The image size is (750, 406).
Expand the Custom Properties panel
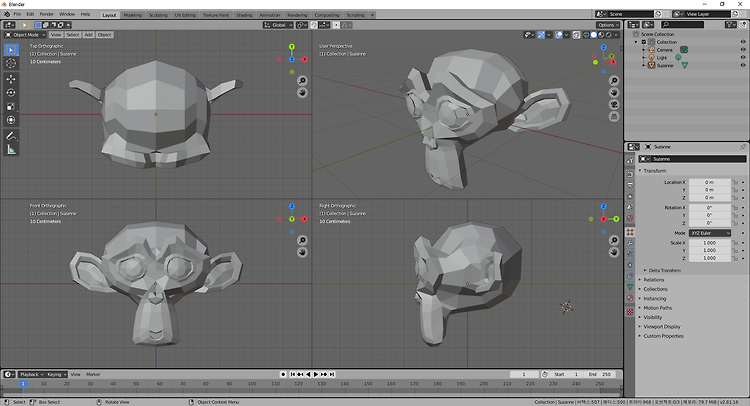pos(661,336)
